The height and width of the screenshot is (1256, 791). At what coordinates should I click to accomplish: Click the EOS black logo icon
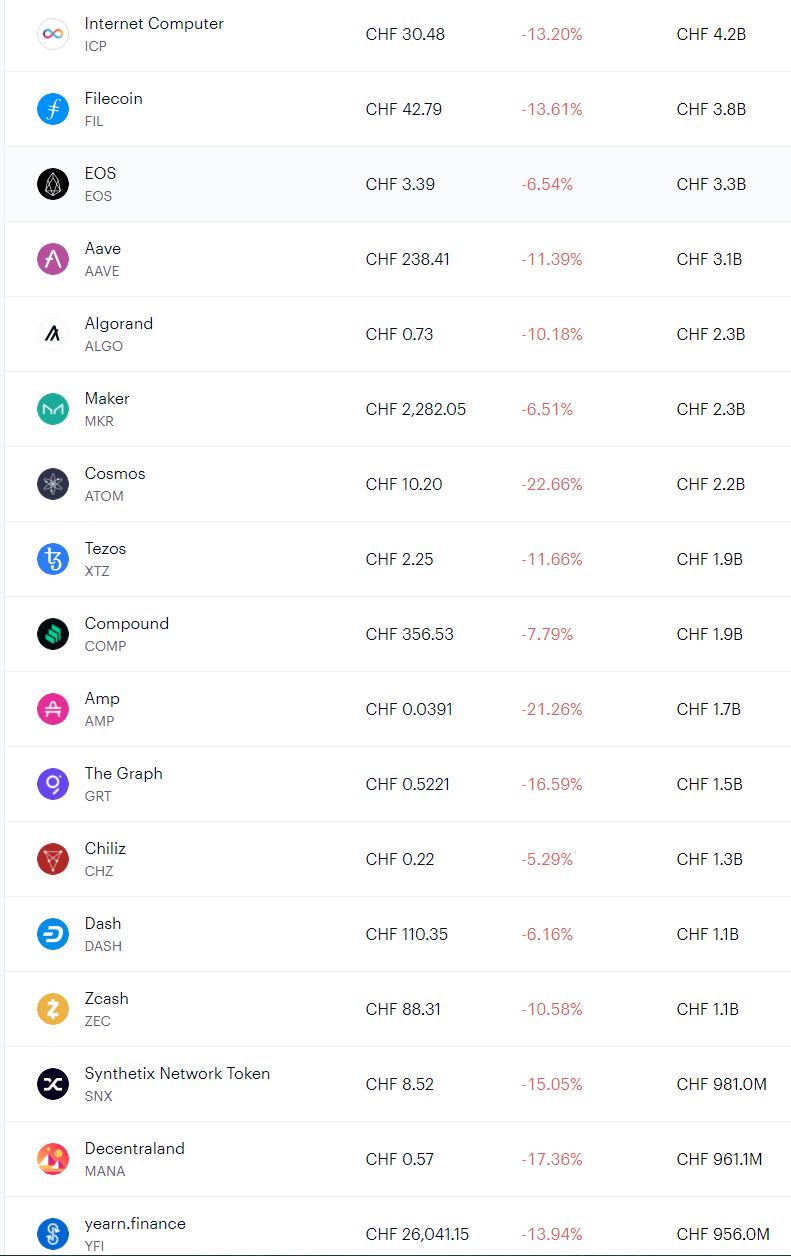53,184
